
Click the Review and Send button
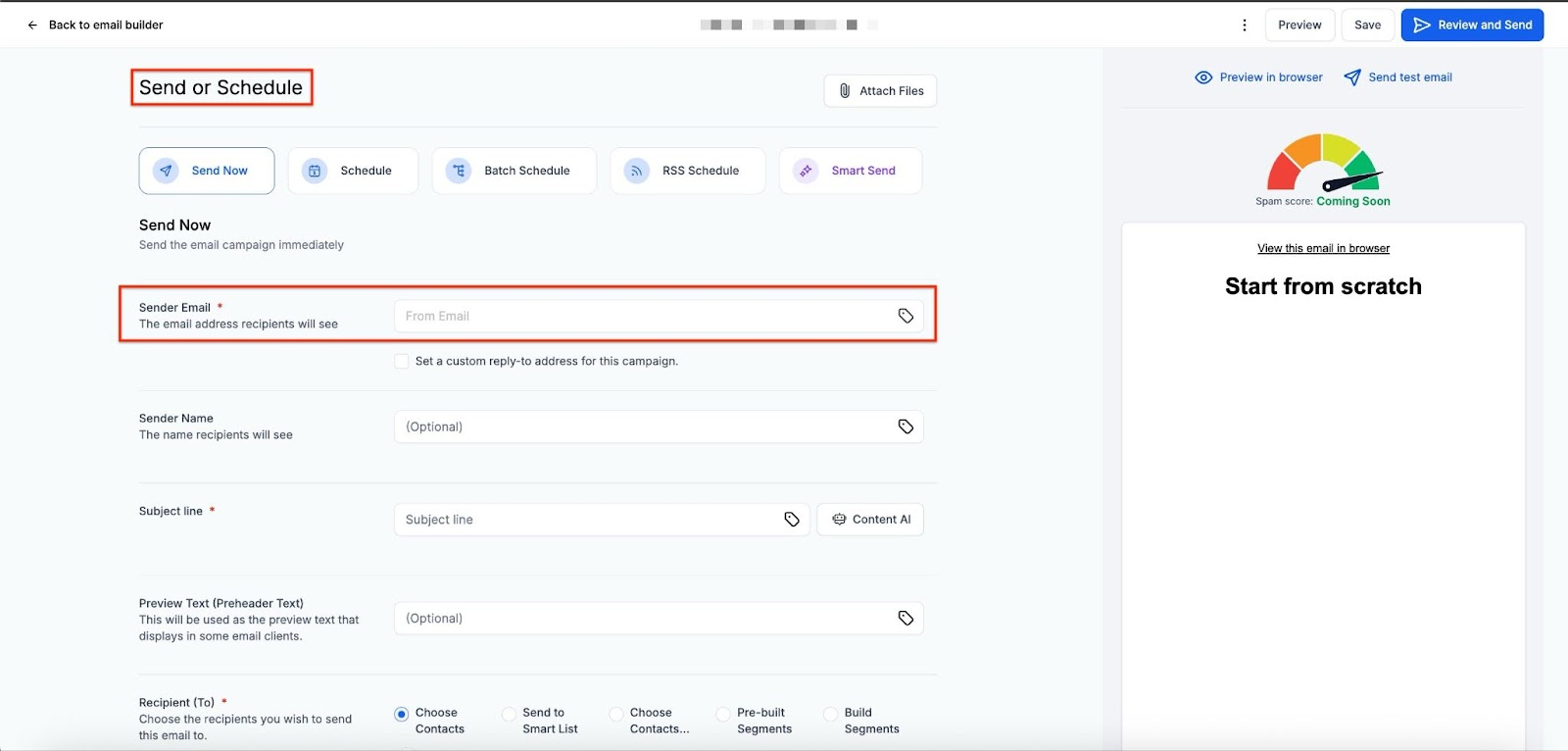1472,25
